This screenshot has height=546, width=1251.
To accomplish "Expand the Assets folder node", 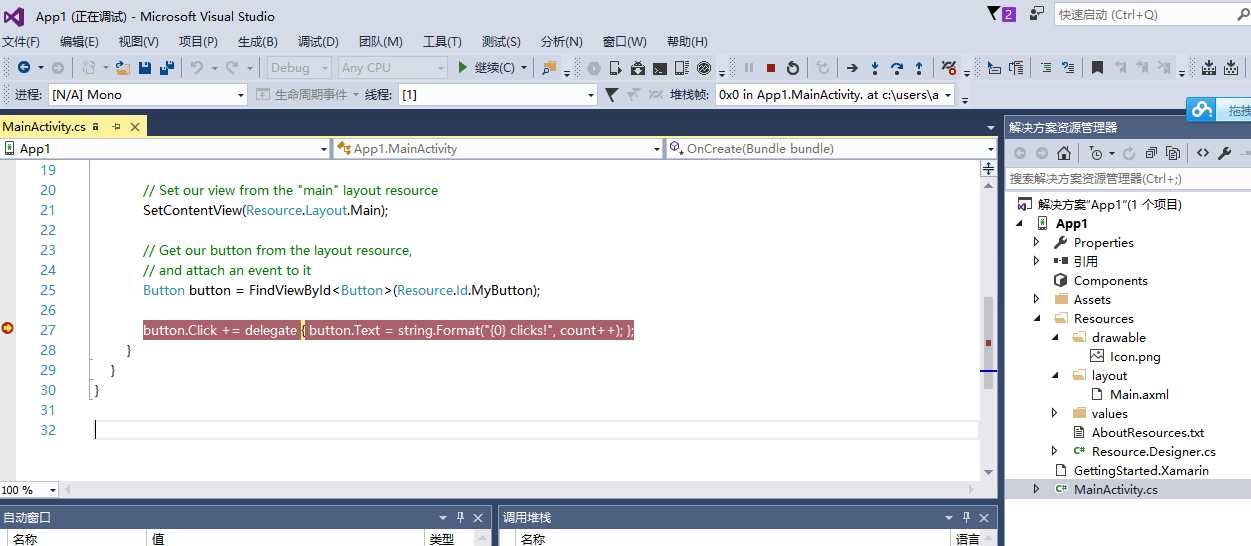I will (1037, 299).
